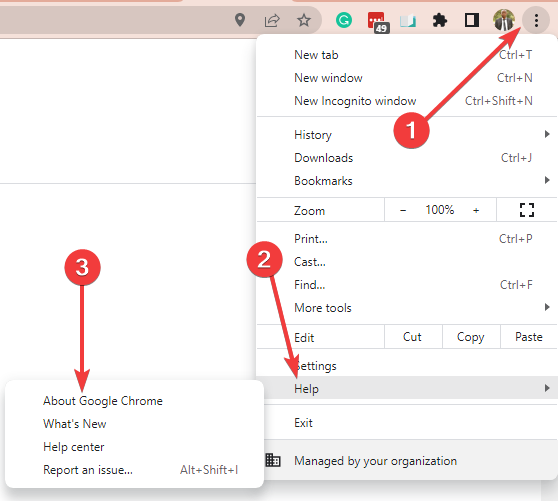Choose Cast... in the menu

pos(407,262)
